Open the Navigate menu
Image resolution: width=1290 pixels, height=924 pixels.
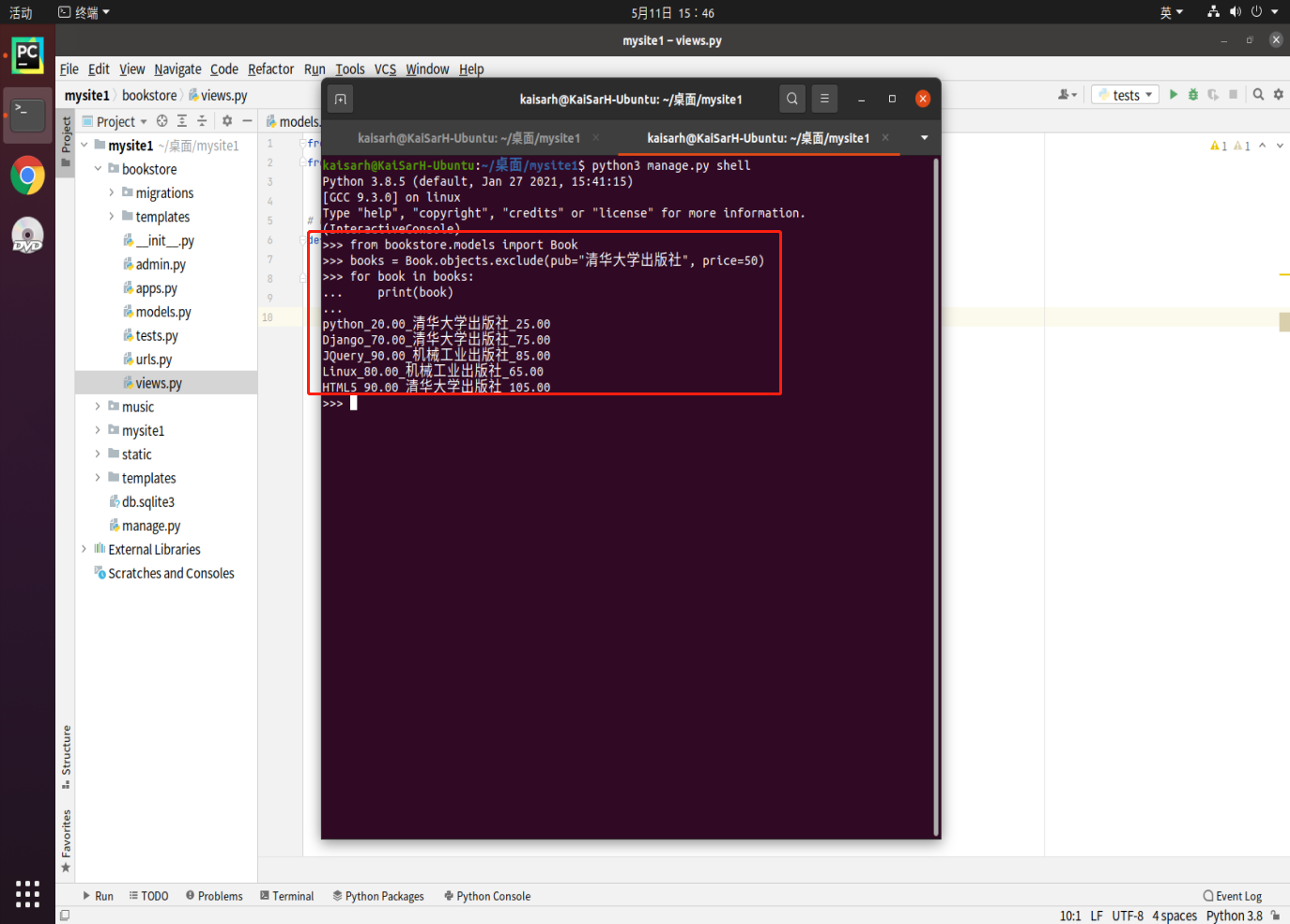[177, 69]
